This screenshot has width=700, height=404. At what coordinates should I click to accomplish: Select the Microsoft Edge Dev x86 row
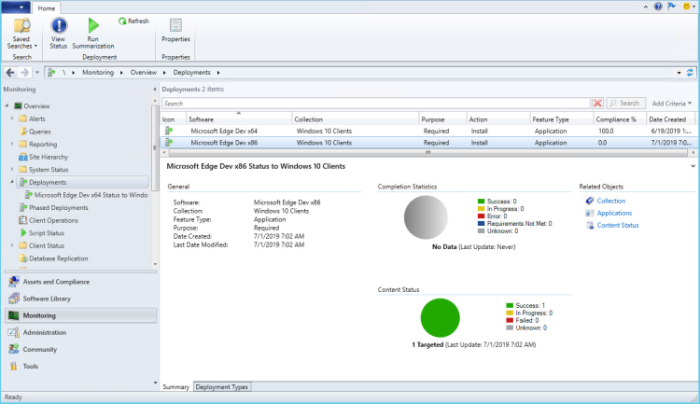tap(428, 143)
